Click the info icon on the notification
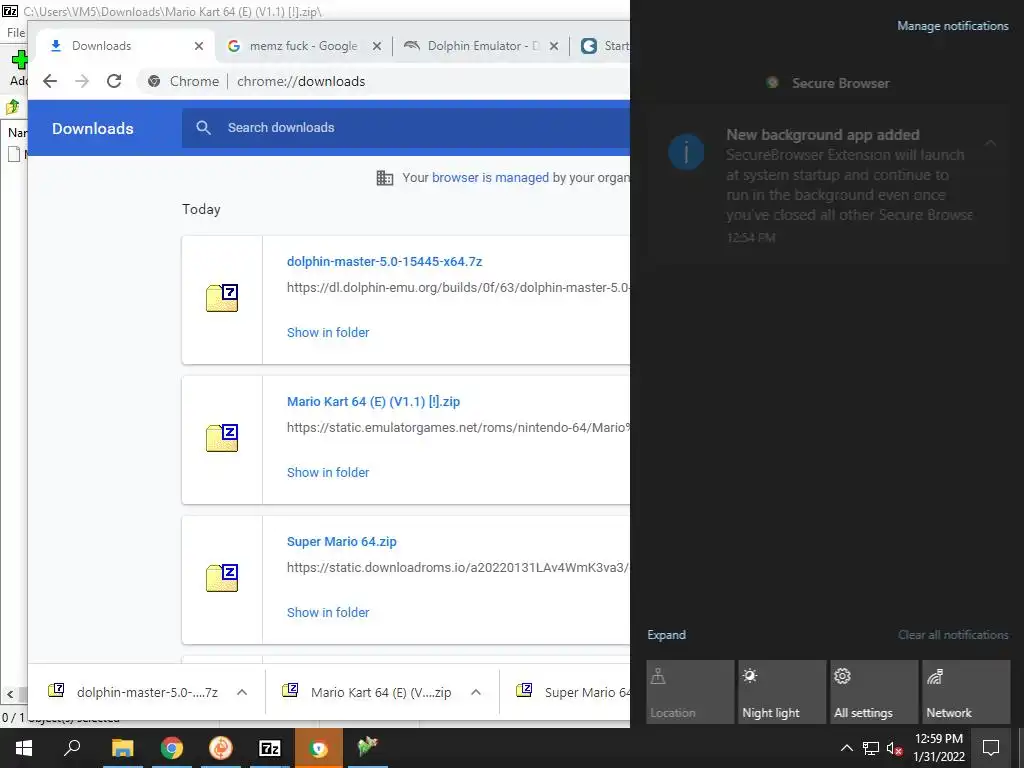Screen dimensions: 1024x768 point(686,152)
